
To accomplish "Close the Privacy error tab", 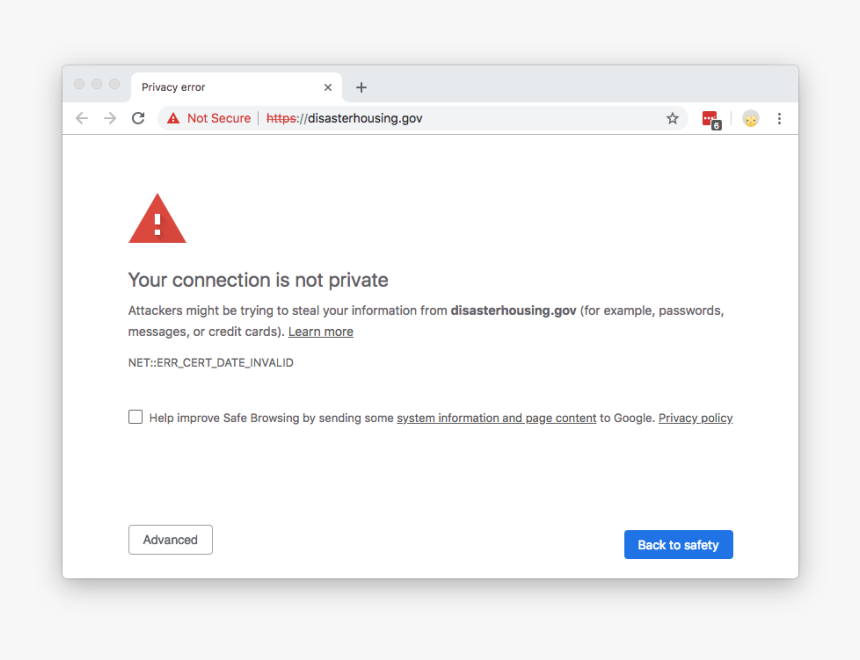I will click(x=328, y=87).
